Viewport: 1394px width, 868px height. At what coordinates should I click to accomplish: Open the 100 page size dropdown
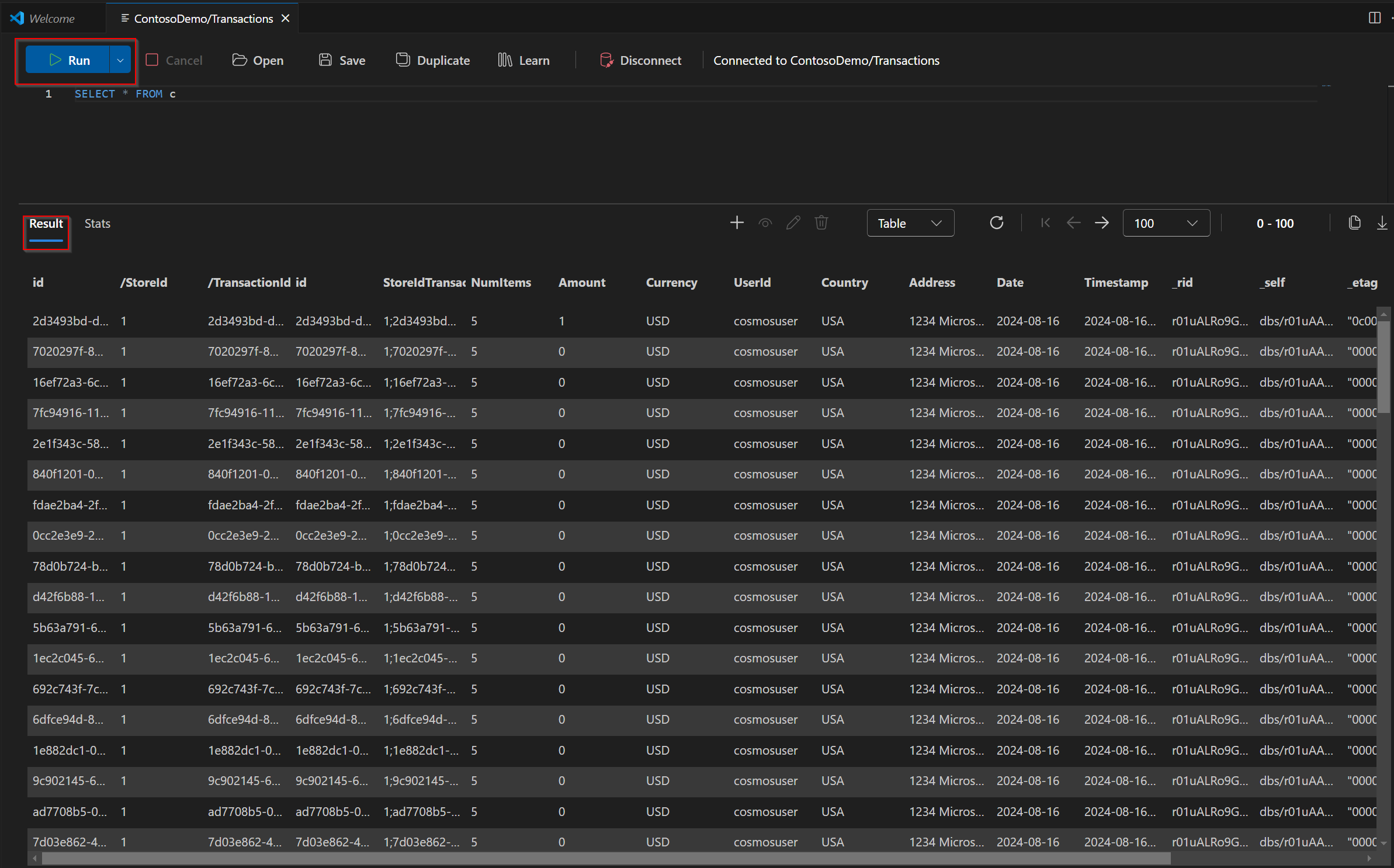pos(1166,223)
